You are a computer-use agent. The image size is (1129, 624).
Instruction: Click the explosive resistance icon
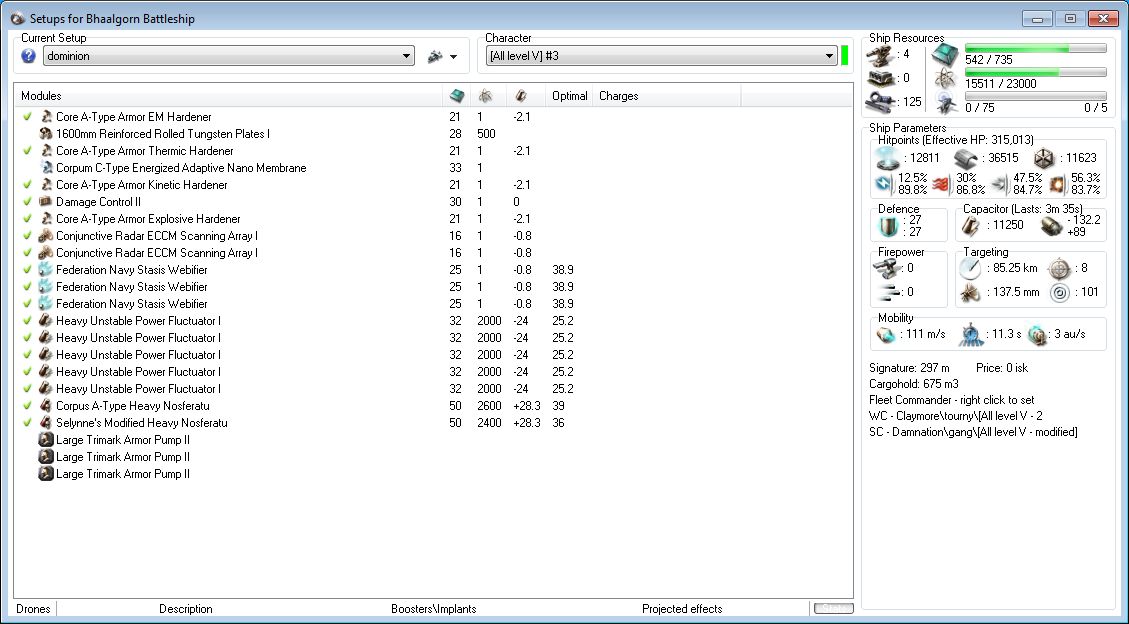click(x=1057, y=184)
